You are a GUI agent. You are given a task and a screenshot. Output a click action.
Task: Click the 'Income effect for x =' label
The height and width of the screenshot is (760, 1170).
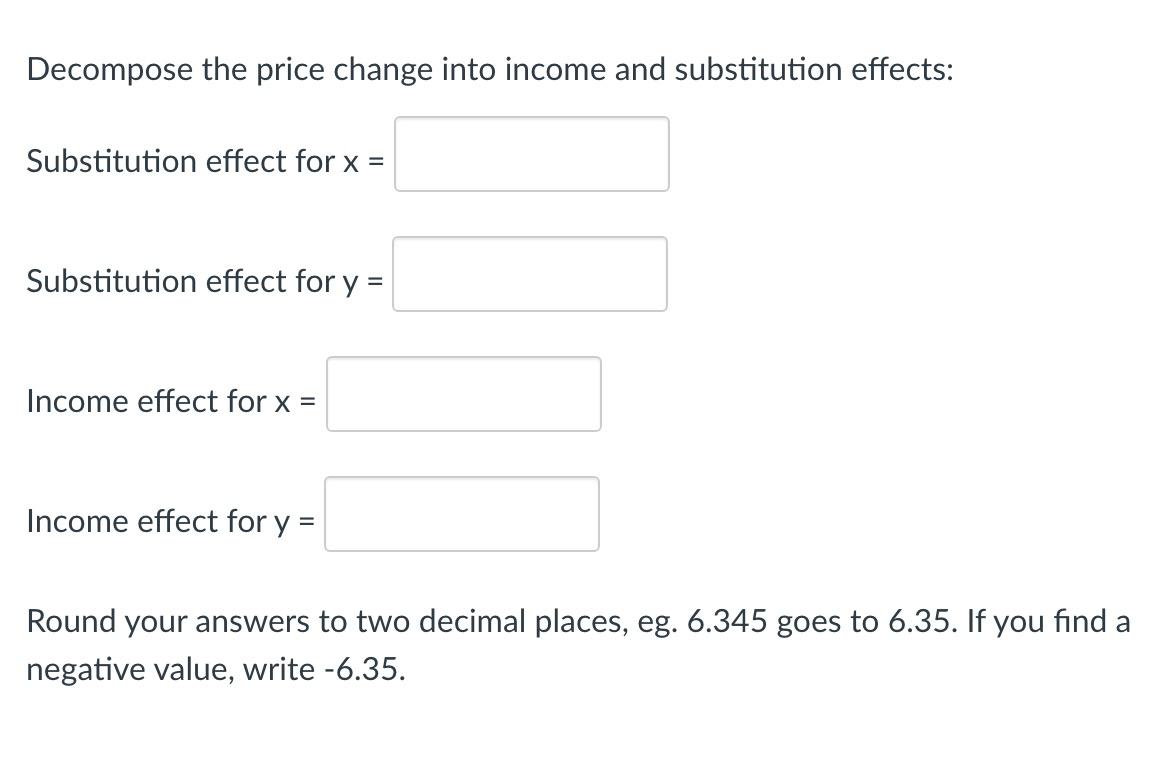(171, 401)
